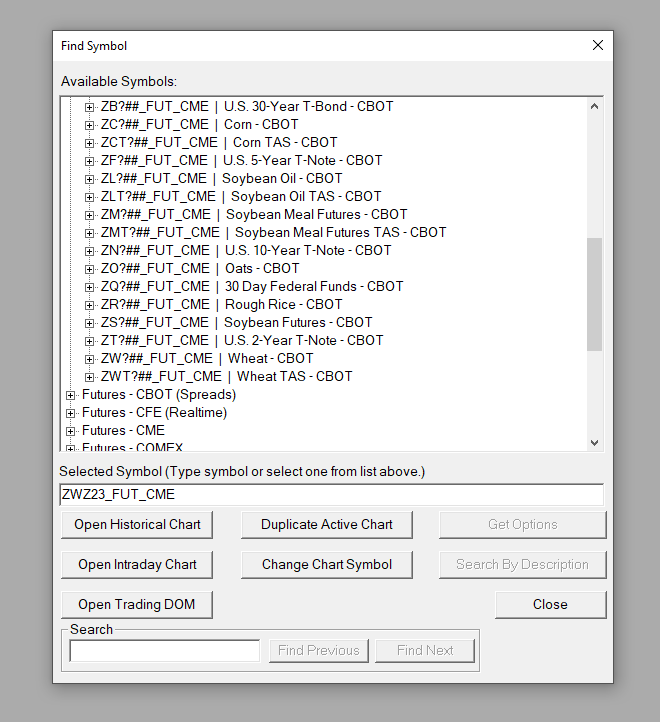Expand the ZF?##_FUT_CME 5-Year T-Note node
This screenshot has width=660, height=722.
click(x=89, y=161)
